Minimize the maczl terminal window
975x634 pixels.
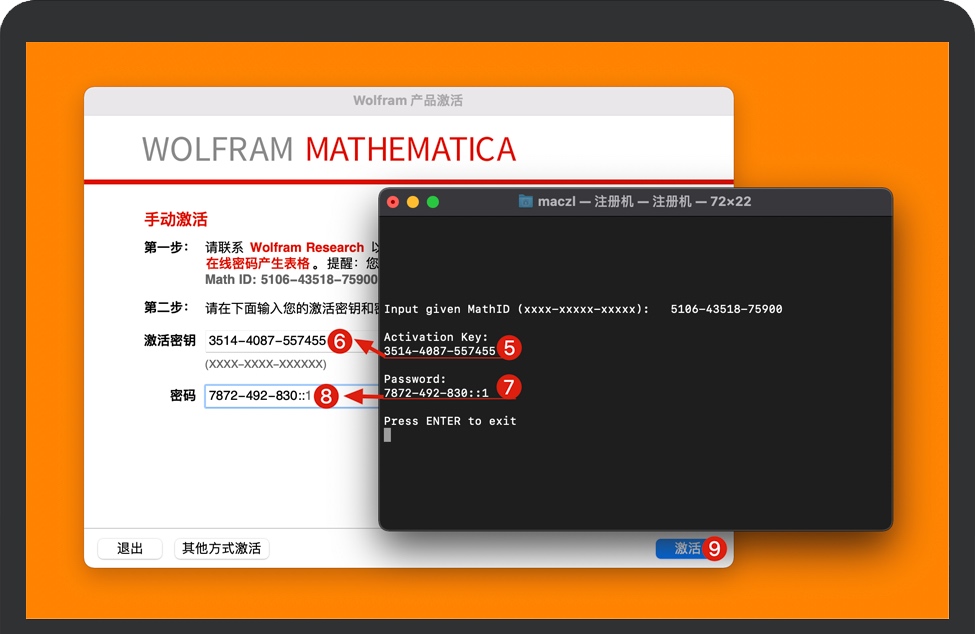(413, 202)
